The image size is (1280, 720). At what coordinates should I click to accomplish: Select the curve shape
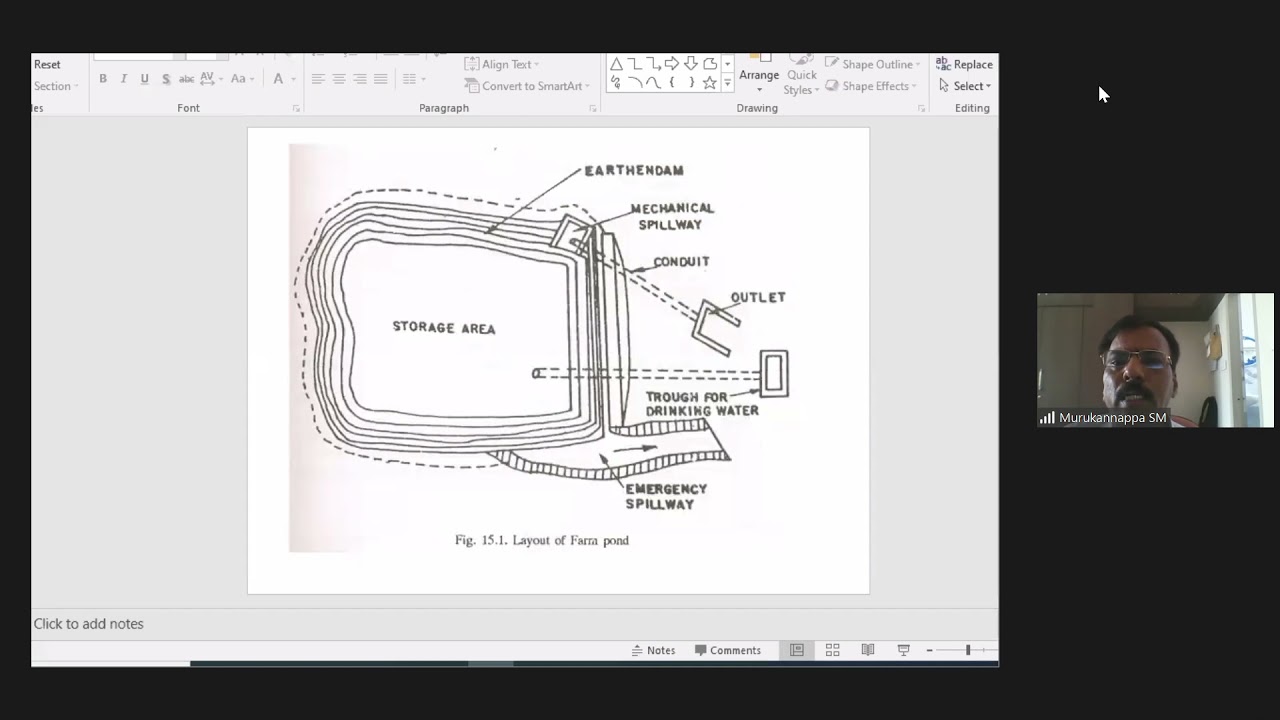click(x=653, y=83)
